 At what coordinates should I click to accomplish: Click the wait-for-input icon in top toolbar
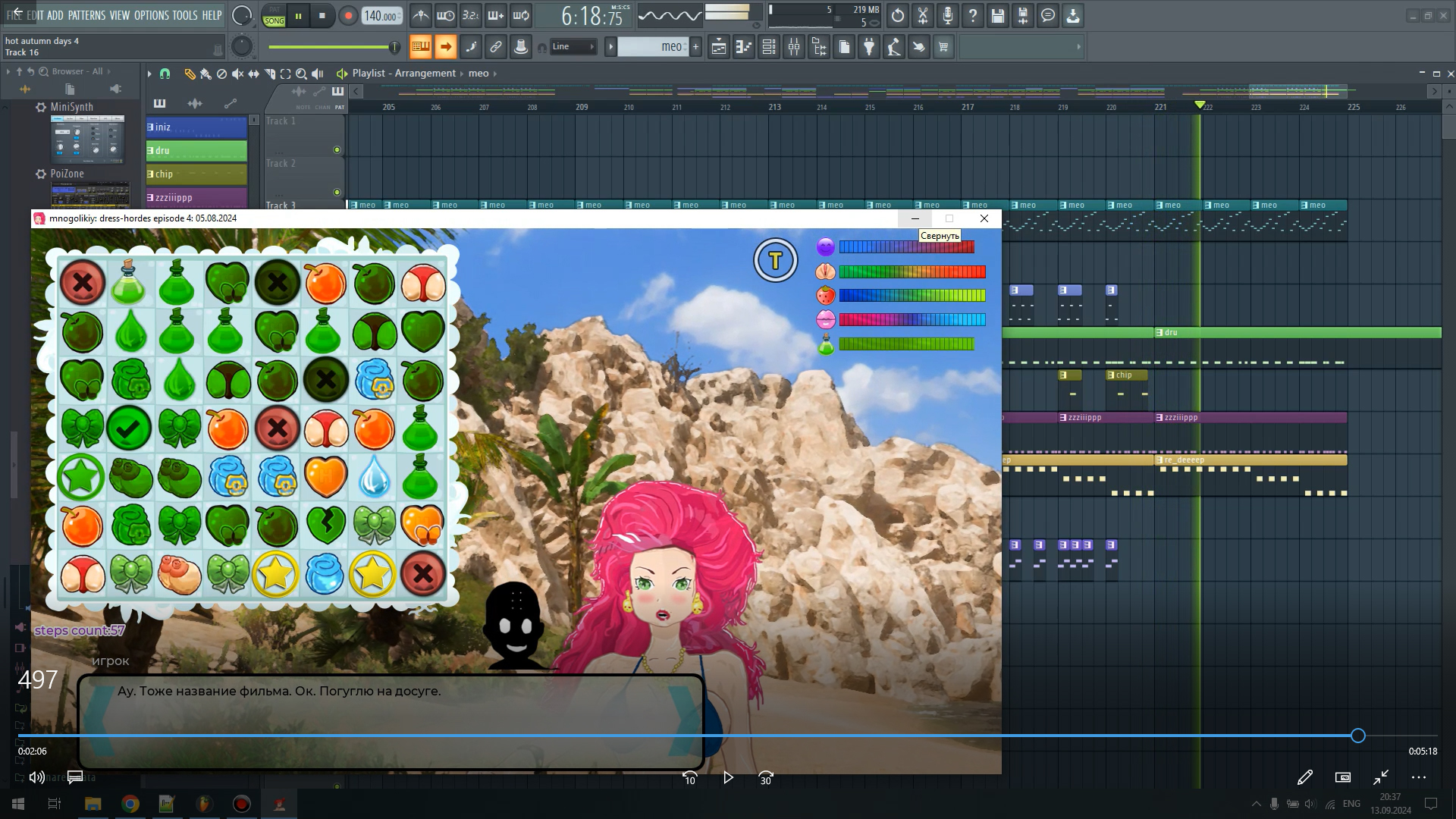point(446,15)
